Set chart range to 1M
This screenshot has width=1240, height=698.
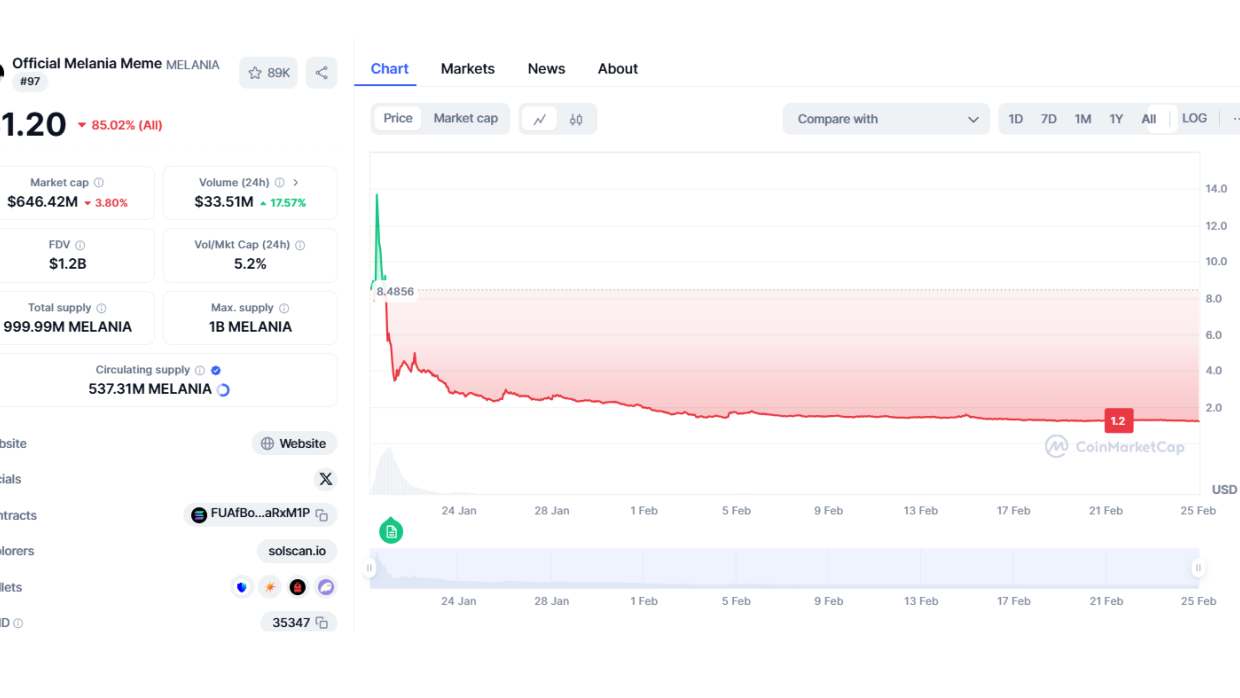[1082, 119]
